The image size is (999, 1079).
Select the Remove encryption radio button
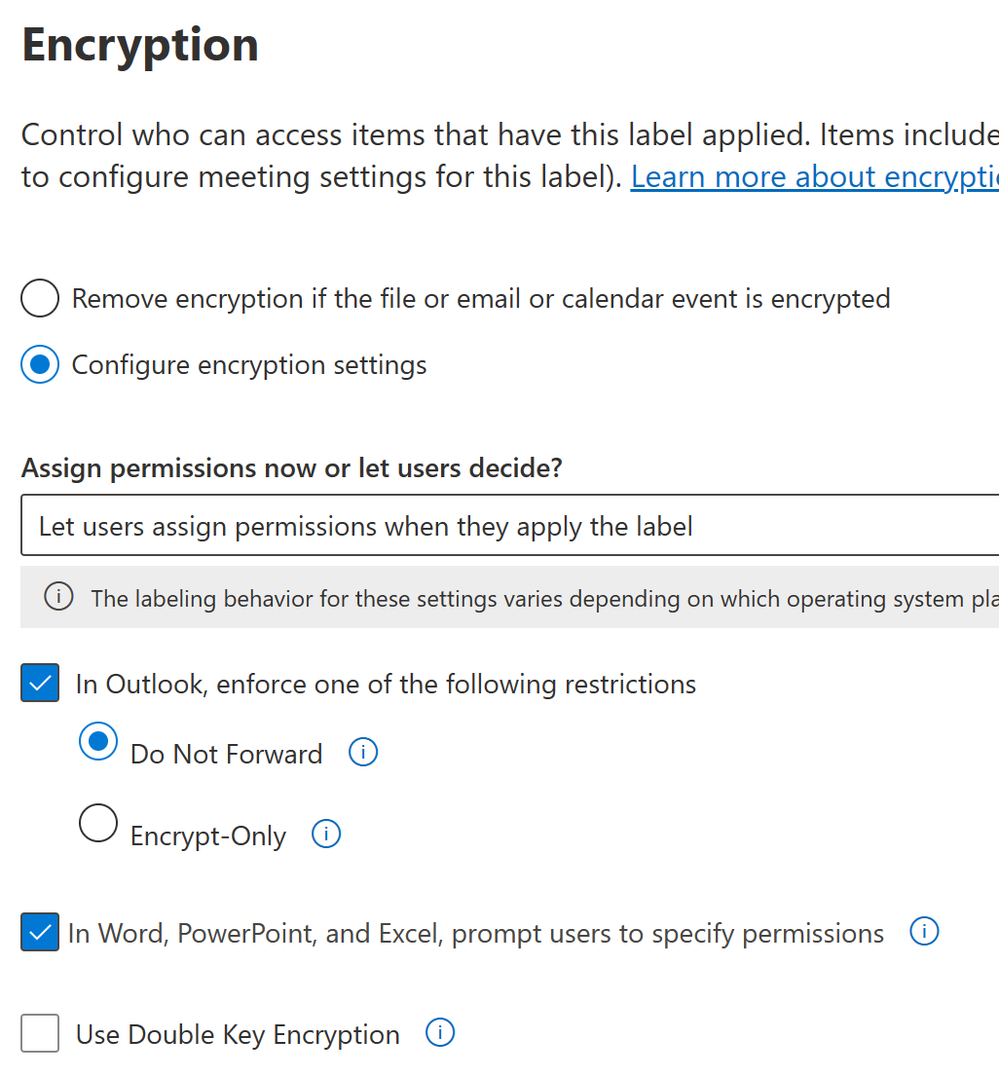pyautogui.click(x=40, y=298)
